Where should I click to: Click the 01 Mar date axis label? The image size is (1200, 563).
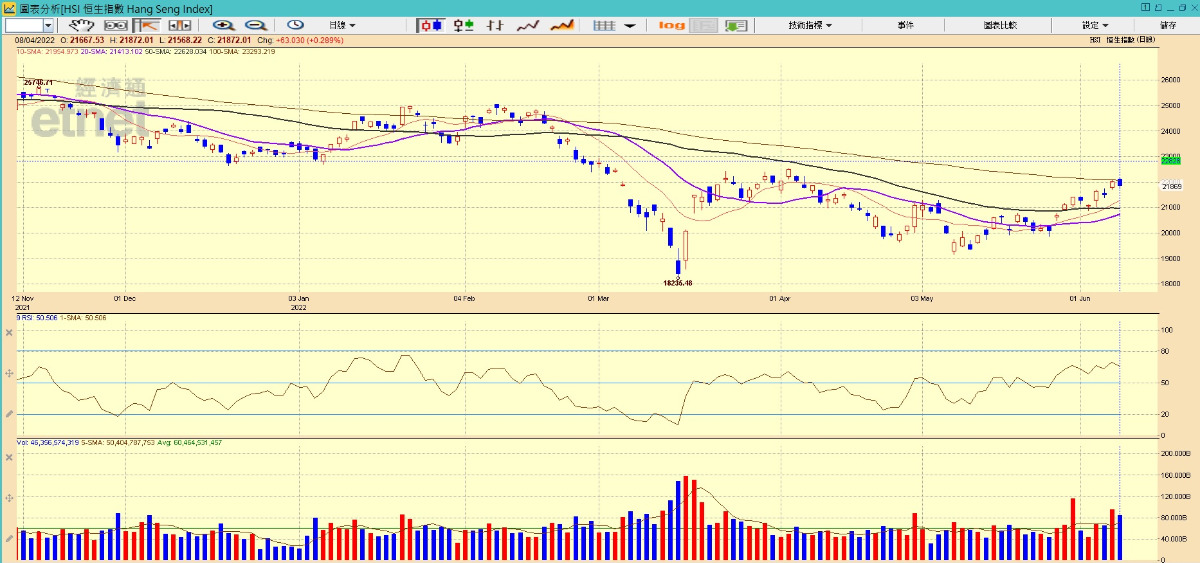tap(598, 298)
